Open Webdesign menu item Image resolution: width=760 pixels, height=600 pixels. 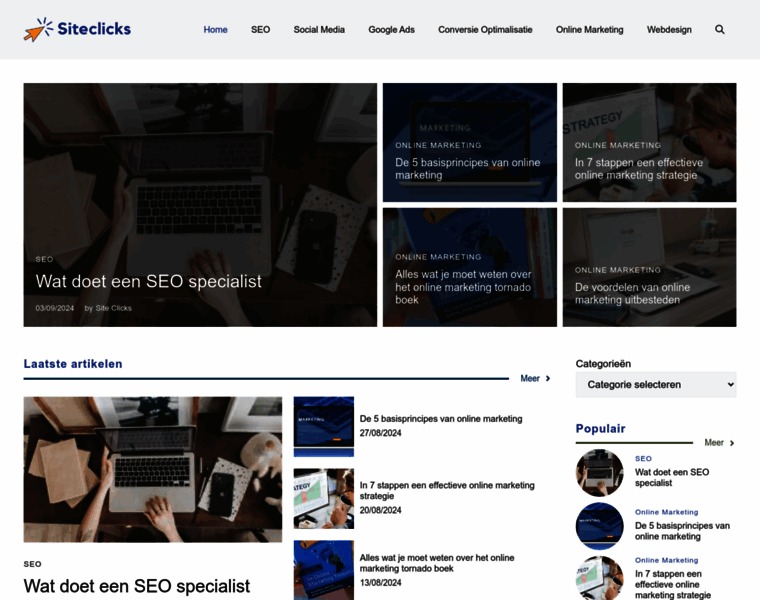click(x=669, y=30)
